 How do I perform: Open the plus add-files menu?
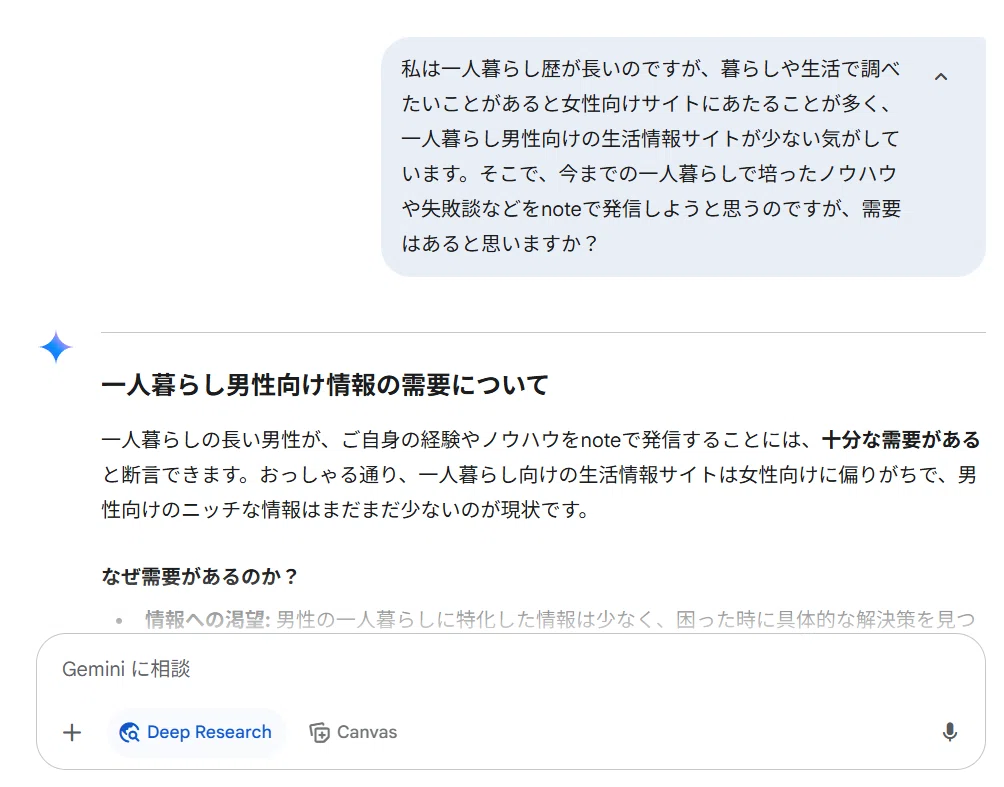click(72, 732)
